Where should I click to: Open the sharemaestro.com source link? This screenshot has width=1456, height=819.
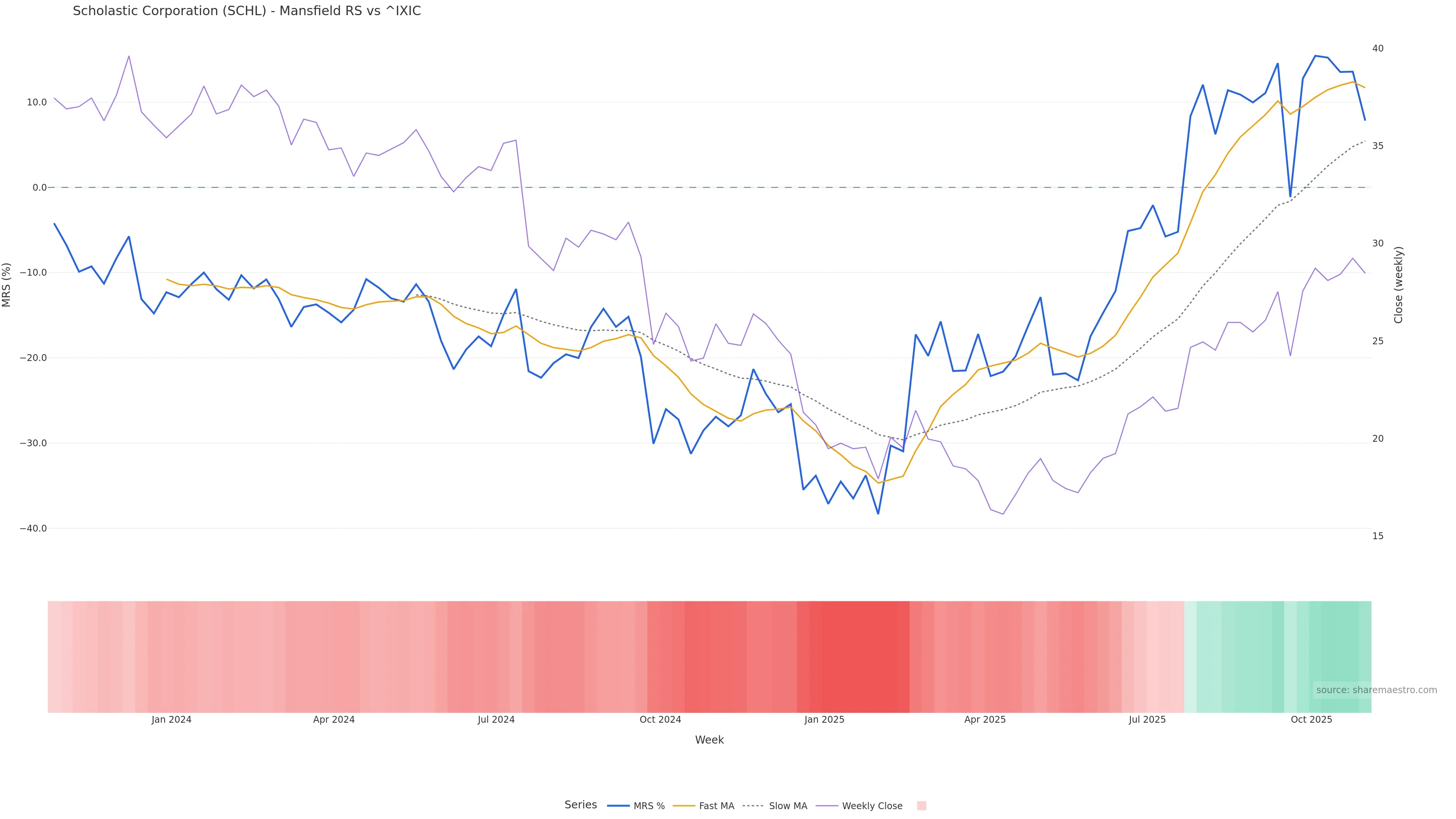[x=1376, y=690]
